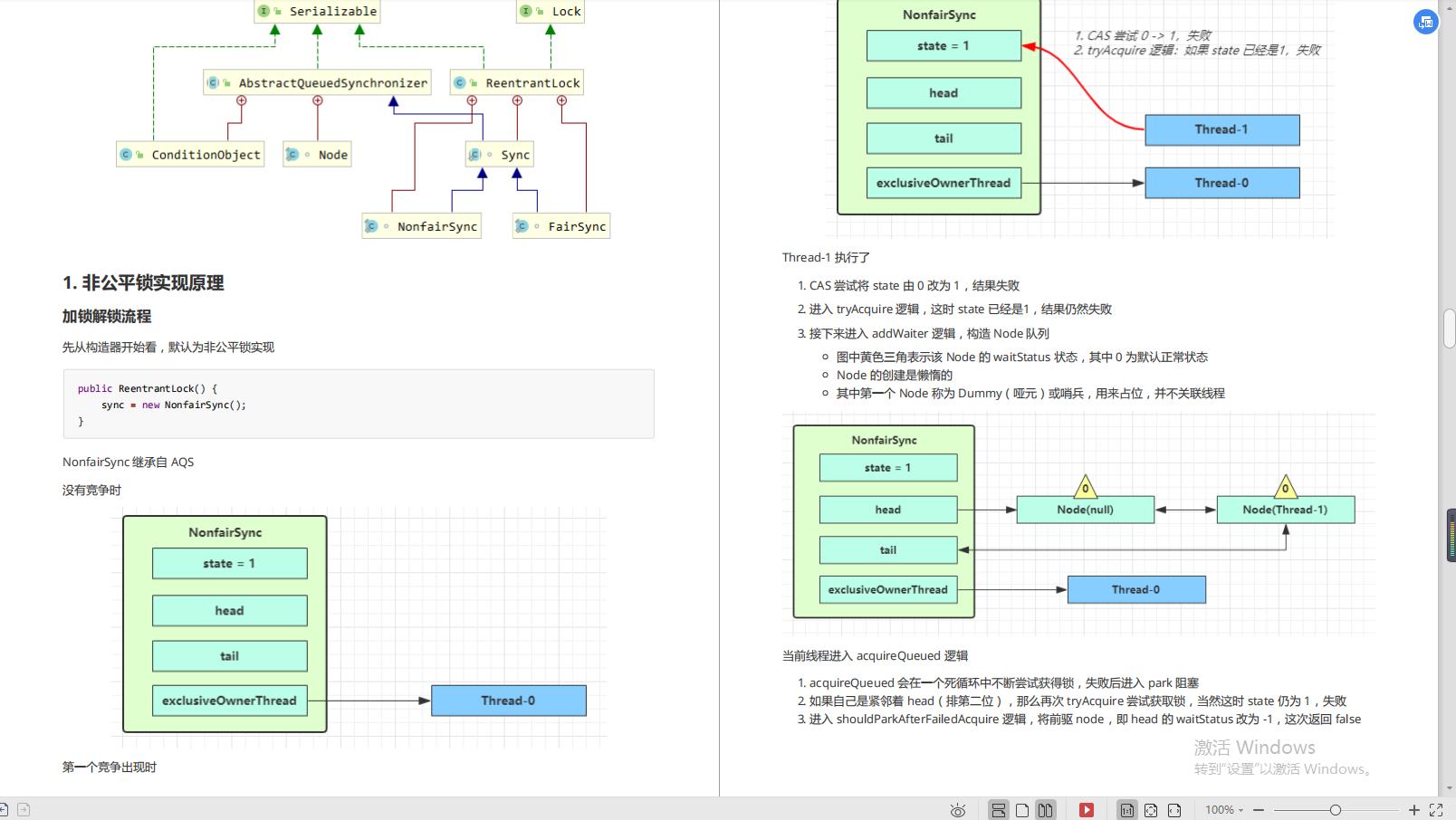
Task: Toggle continuous scrolling page view
Action: pos(1001,809)
